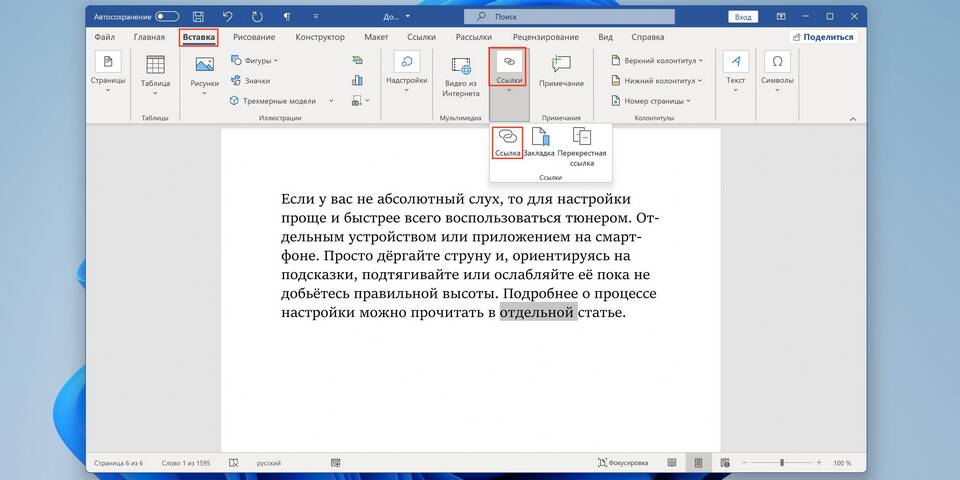Screen dimensions: 960x480
Task: Select the Ссылка hyperlink icon in dropdown
Action: pos(507,142)
